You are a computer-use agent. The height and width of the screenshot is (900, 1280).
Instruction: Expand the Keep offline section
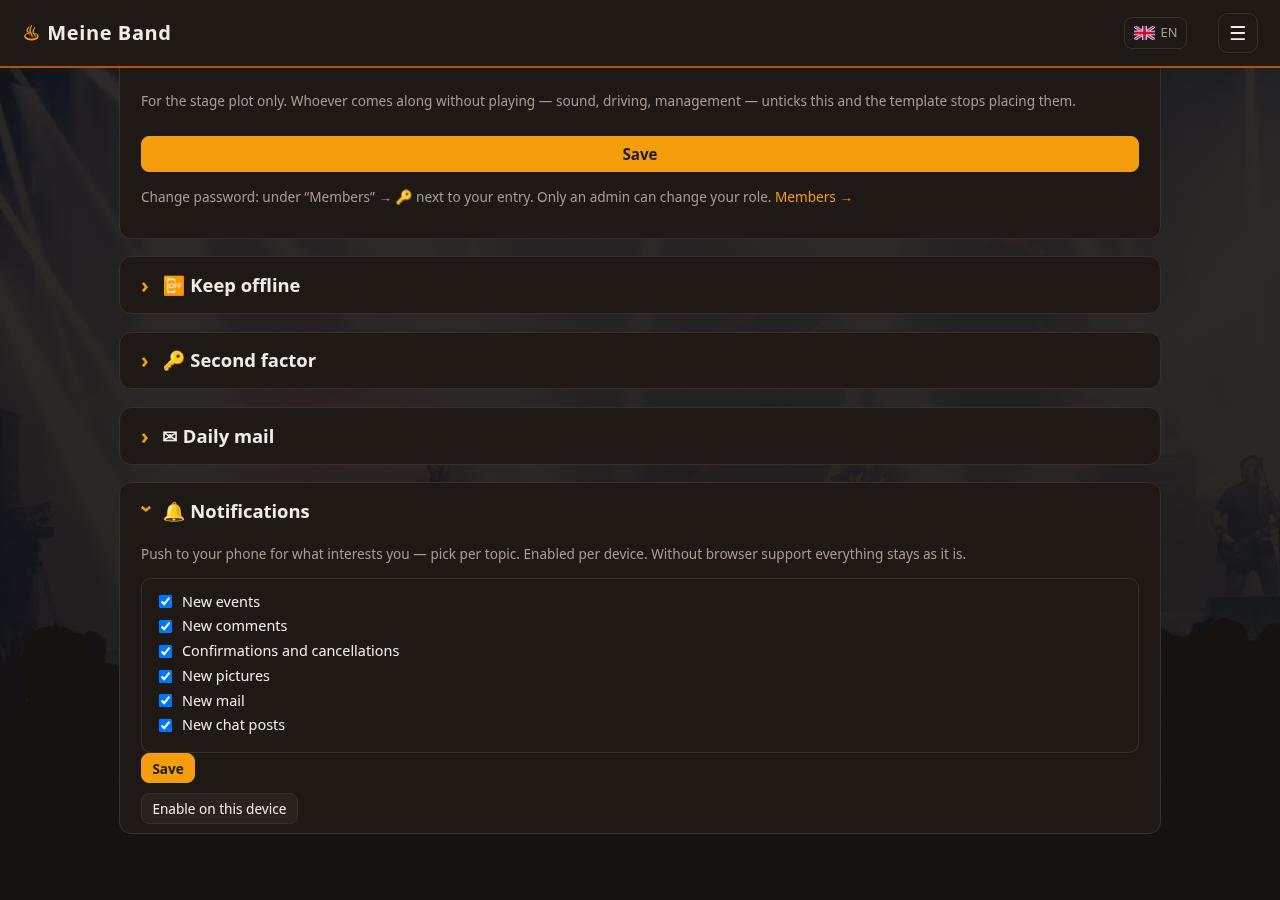point(640,285)
